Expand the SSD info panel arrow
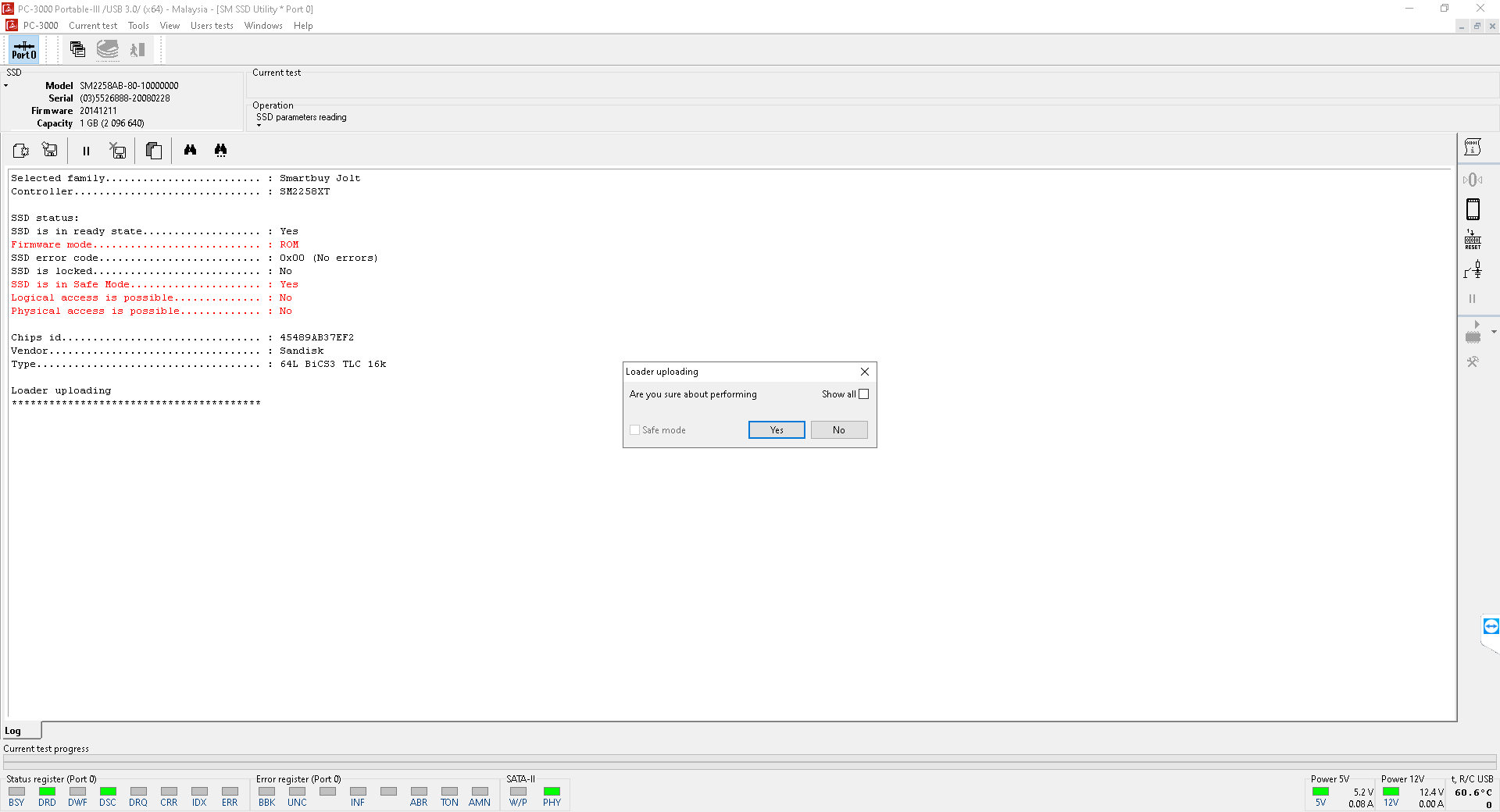 tap(6, 86)
